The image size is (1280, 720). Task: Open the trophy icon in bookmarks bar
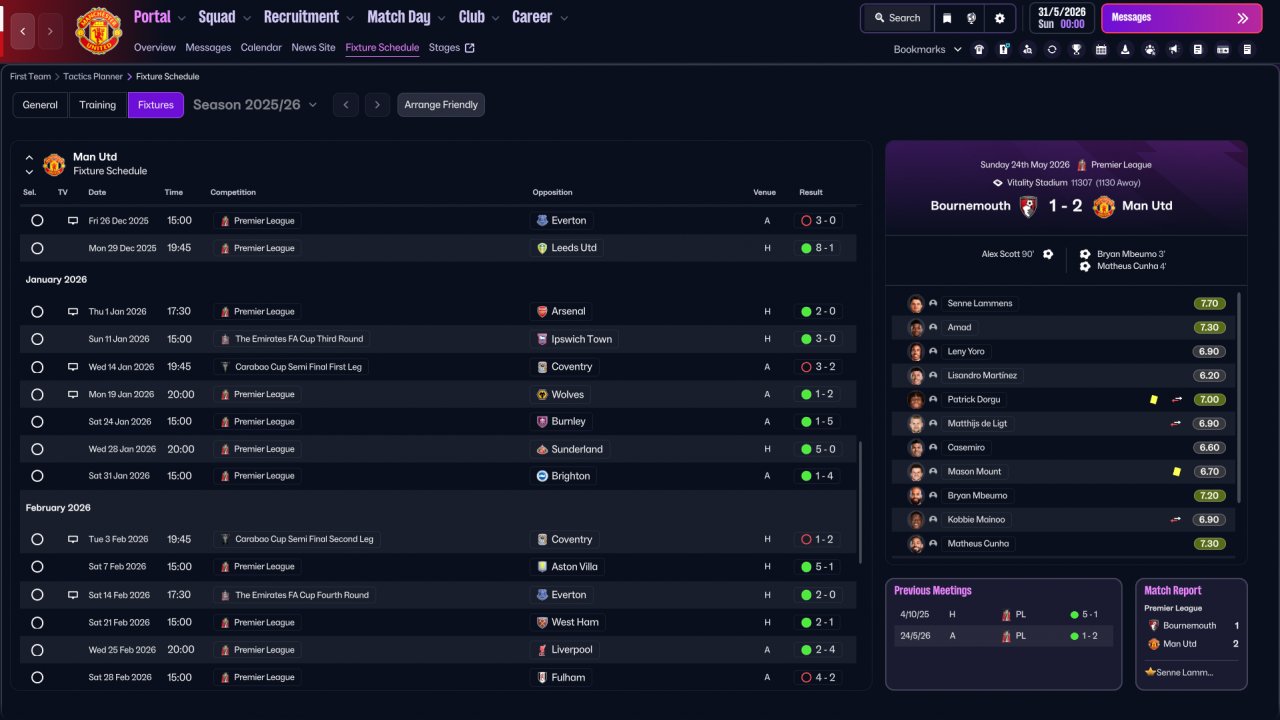pos(1076,49)
